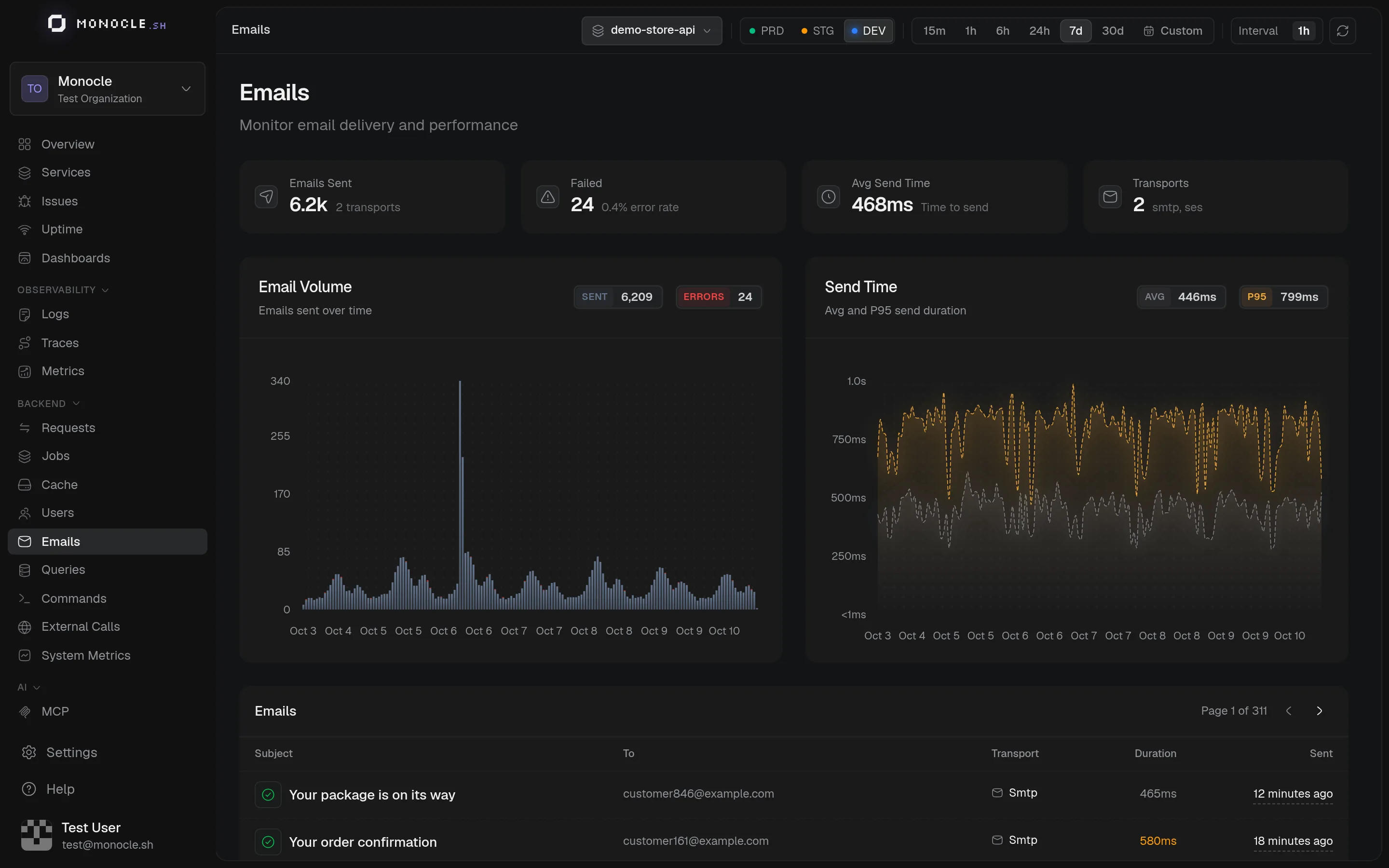
Task: Click the SENT 6,209 badge
Action: click(x=618, y=297)
